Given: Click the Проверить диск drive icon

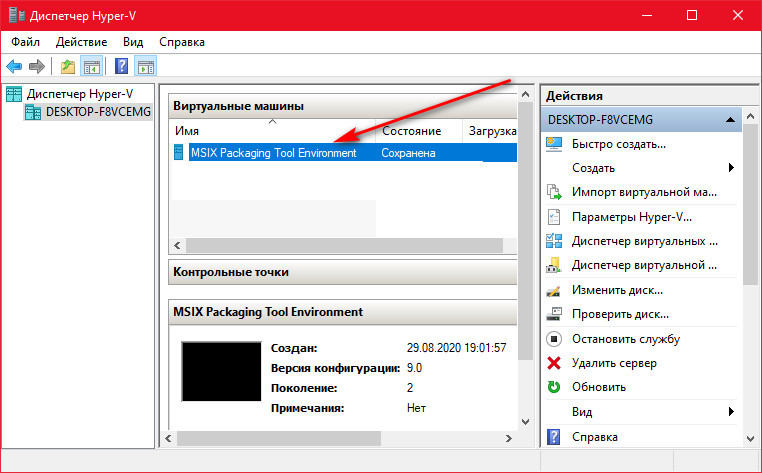Looking at the screenshot, I should [x=554, y=315].
